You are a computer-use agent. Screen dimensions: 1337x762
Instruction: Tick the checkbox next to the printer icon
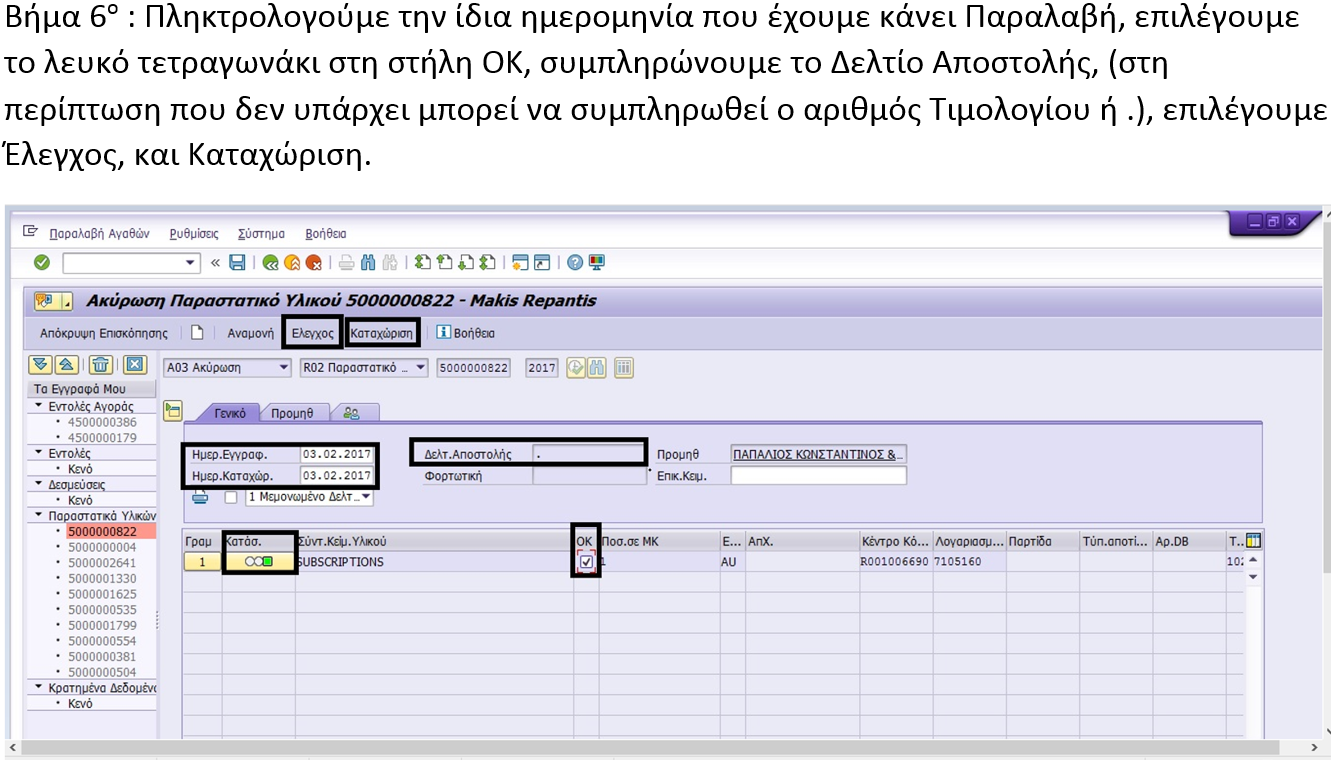(x=231, y=497)
